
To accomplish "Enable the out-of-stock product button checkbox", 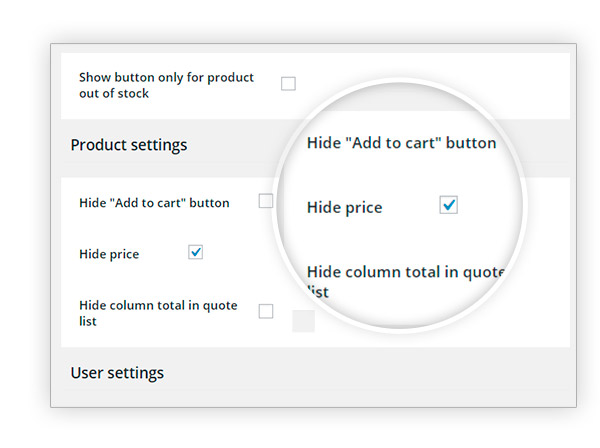I will [288, 83].
